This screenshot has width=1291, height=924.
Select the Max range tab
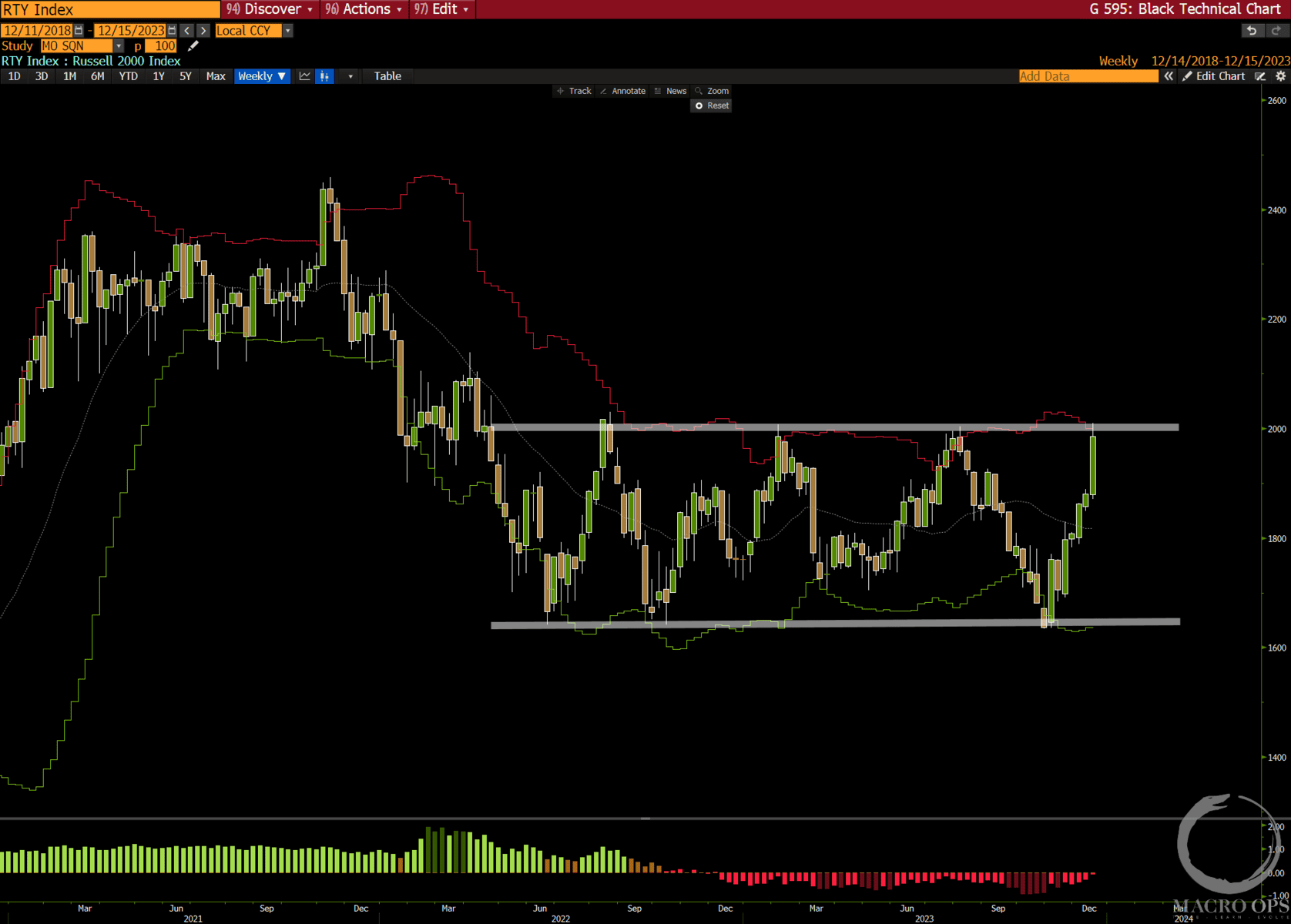(216, 76)
